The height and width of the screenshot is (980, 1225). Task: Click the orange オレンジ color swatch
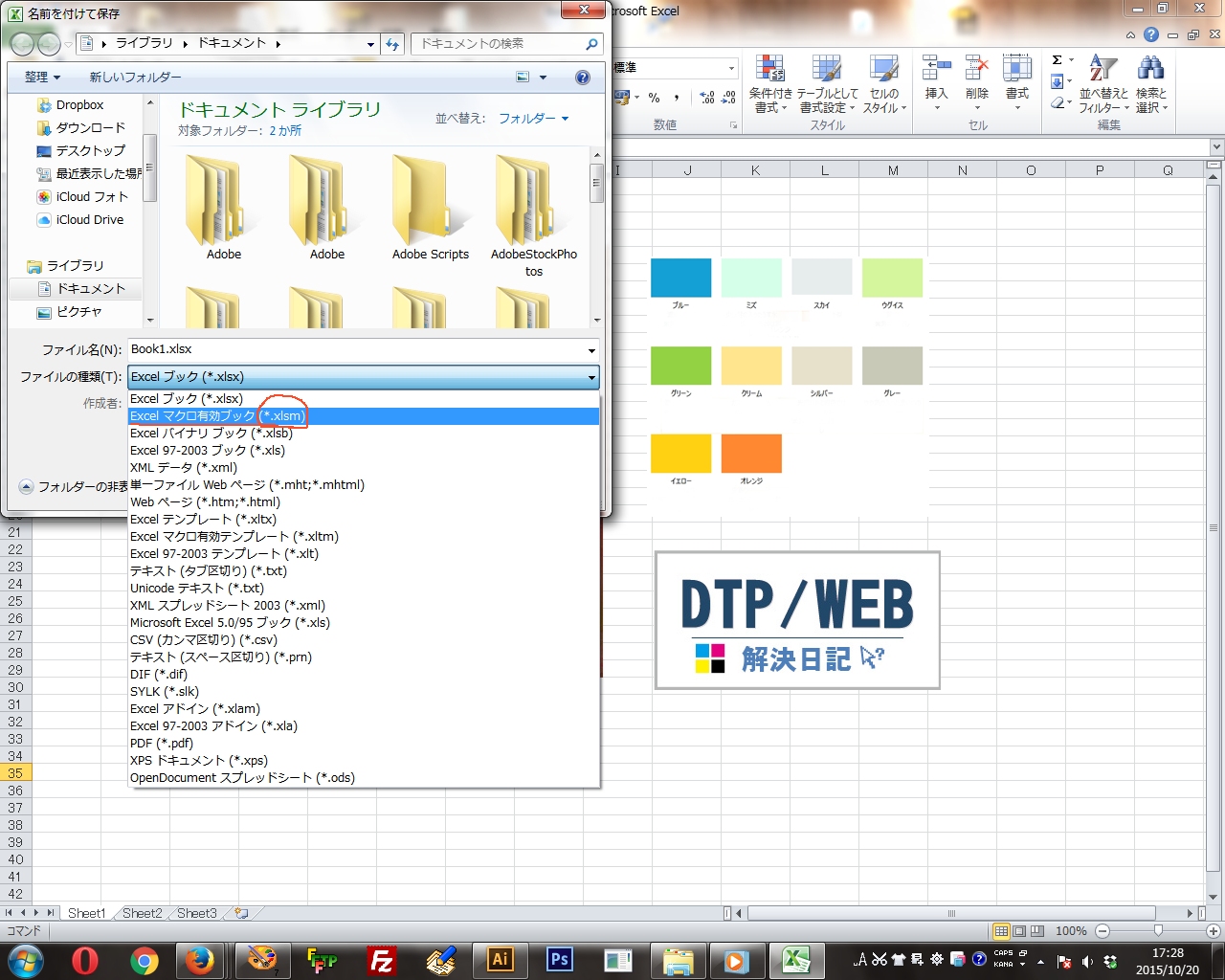[x=751, y=454]
